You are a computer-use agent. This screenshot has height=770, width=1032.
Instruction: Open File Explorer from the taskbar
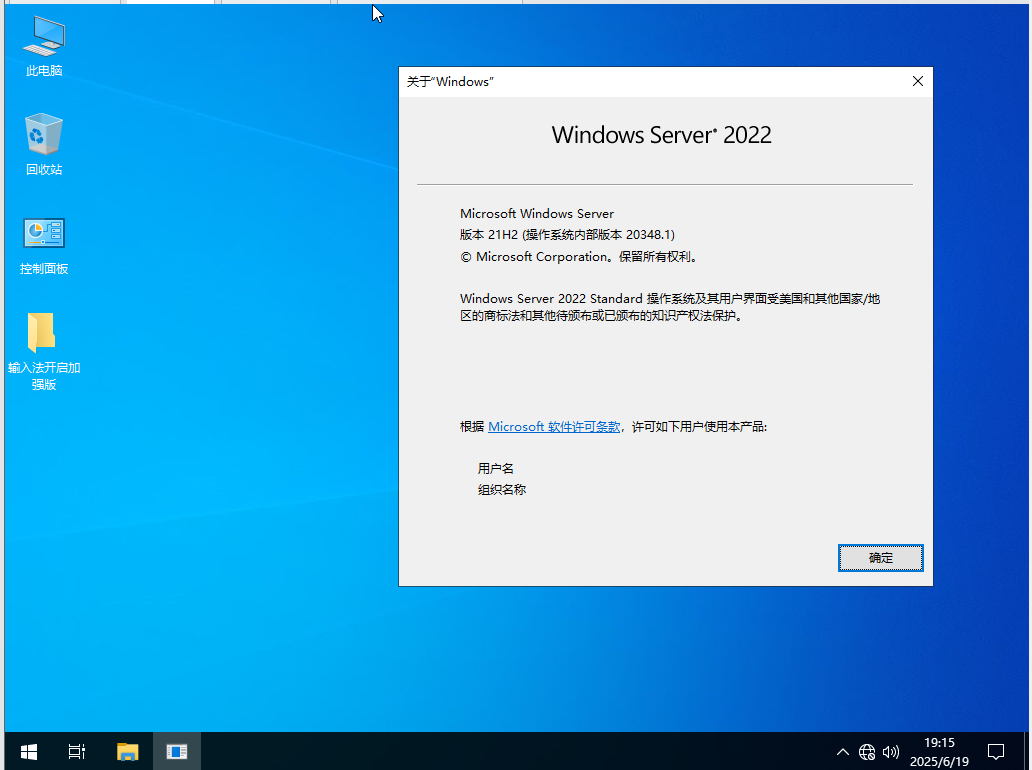(x=127, y=751)
